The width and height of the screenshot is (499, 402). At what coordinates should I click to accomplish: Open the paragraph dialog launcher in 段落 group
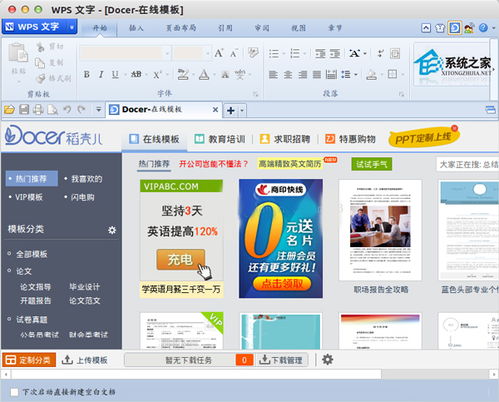click(402, 94)
